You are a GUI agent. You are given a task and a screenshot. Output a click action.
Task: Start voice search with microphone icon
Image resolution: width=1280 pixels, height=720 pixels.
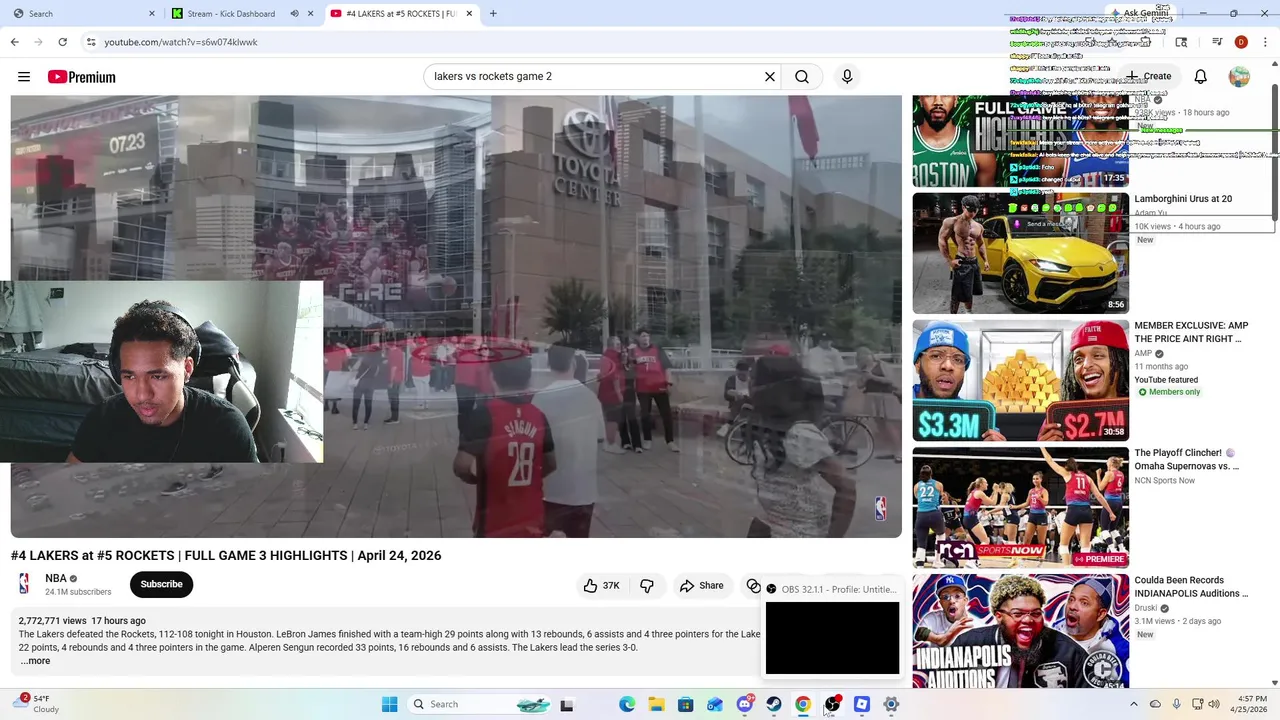[x=847, y=76]
